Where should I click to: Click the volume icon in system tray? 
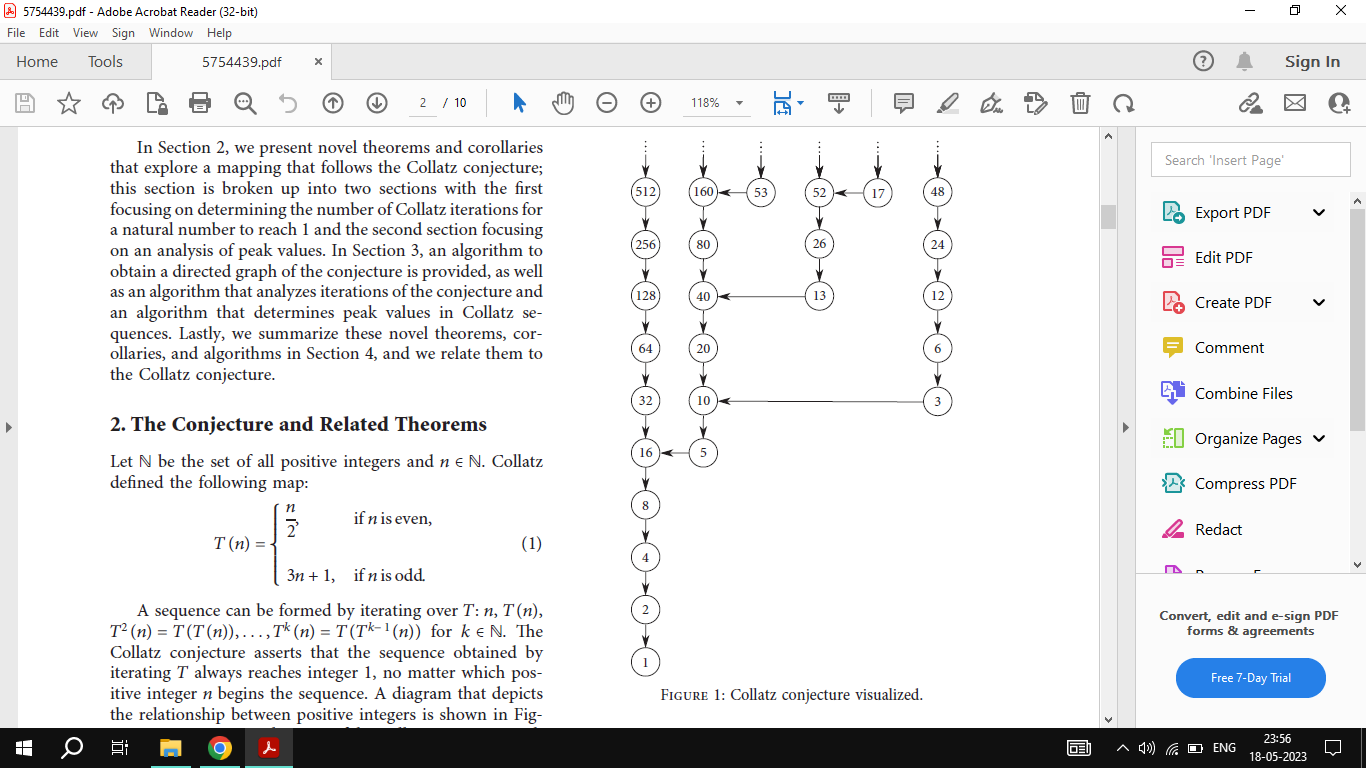click(1147, 747)
